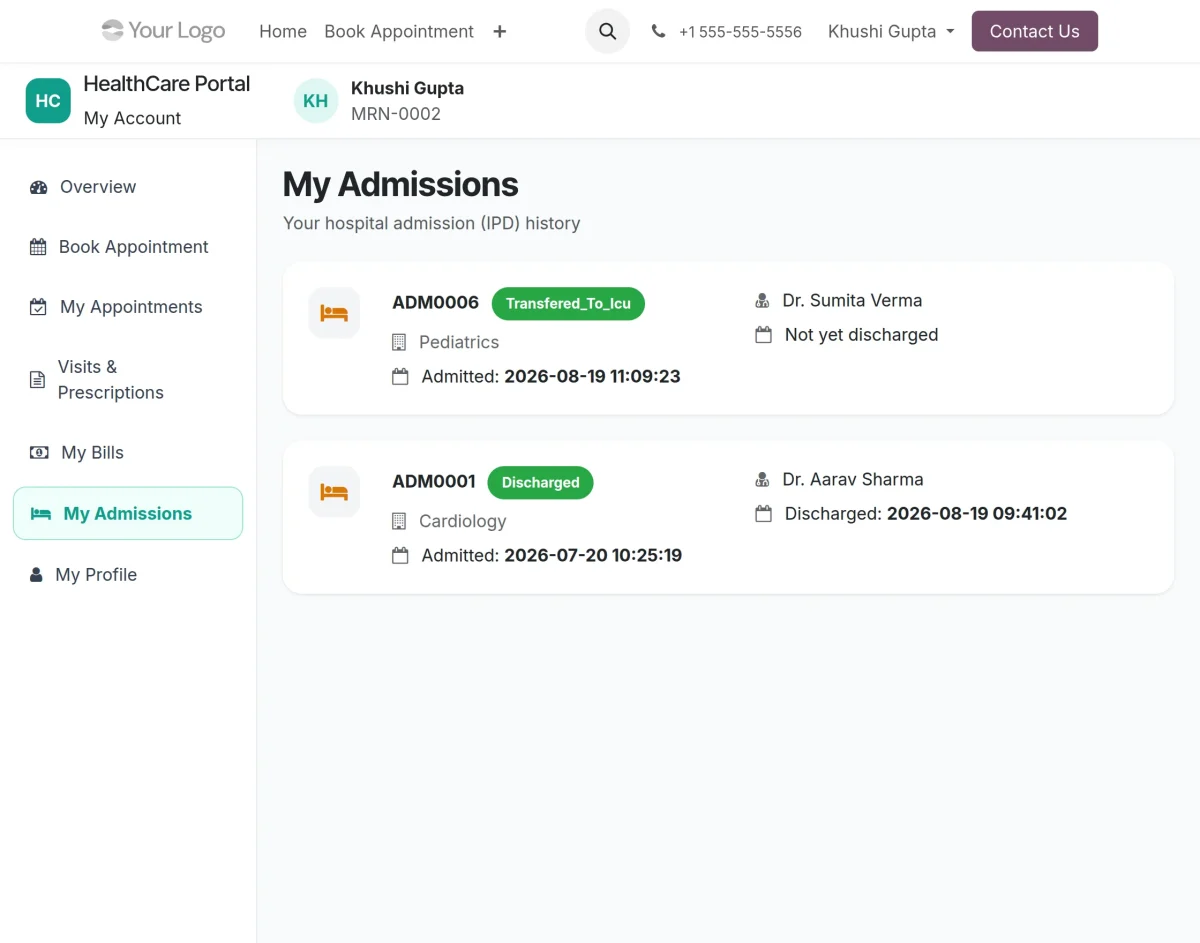Click the building icon beside Pediatrics
This screenshot has width=1200, height=943.
click(399, 342)
